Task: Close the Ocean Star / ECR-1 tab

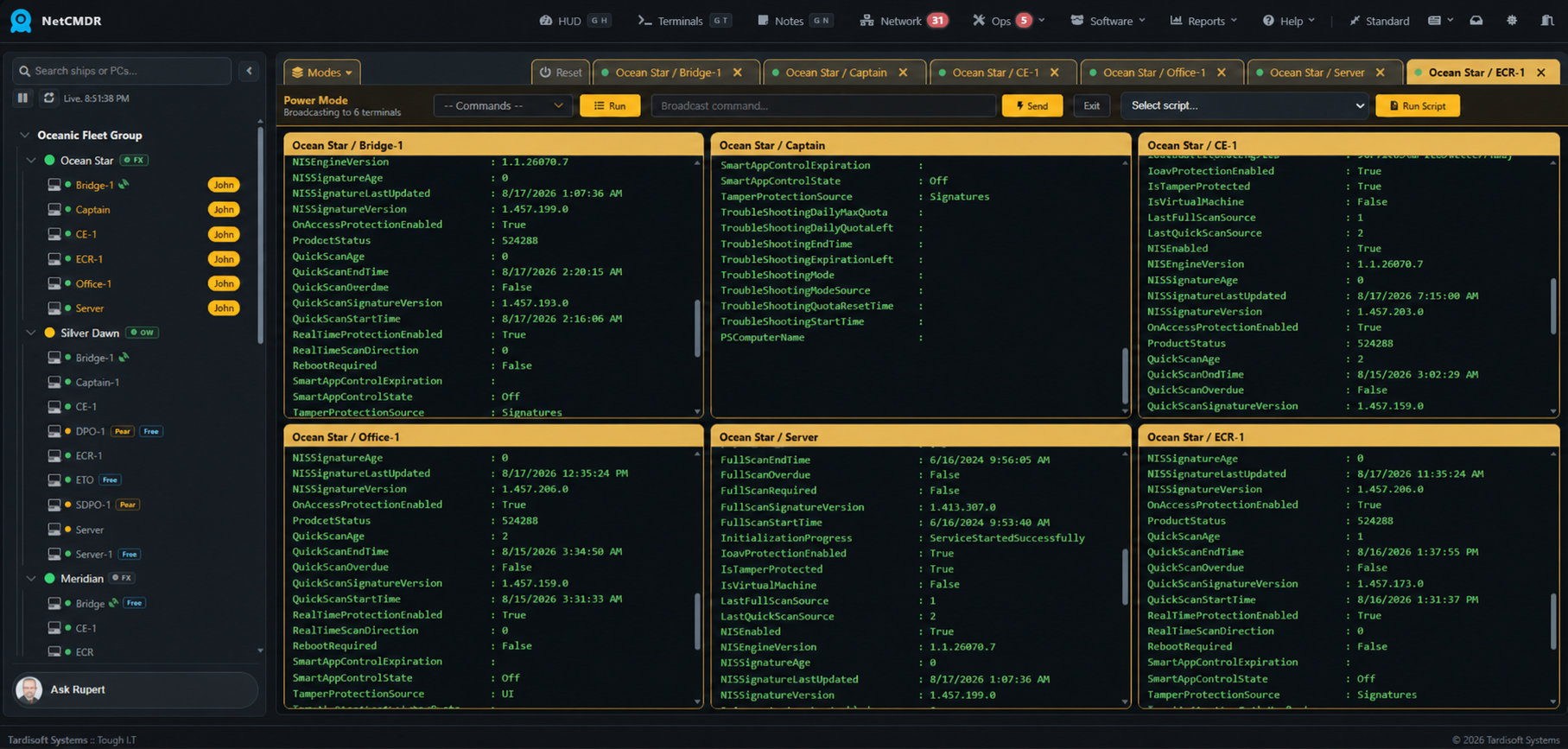Action: [x=1541, y=73]
